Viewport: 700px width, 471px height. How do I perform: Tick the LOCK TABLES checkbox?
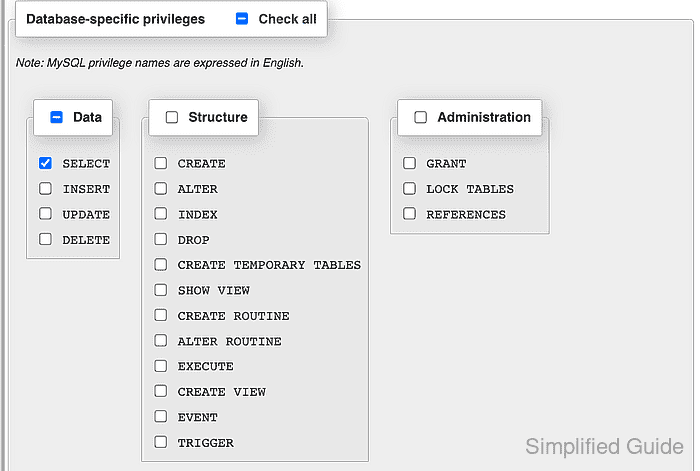click(x=409, y=188)
